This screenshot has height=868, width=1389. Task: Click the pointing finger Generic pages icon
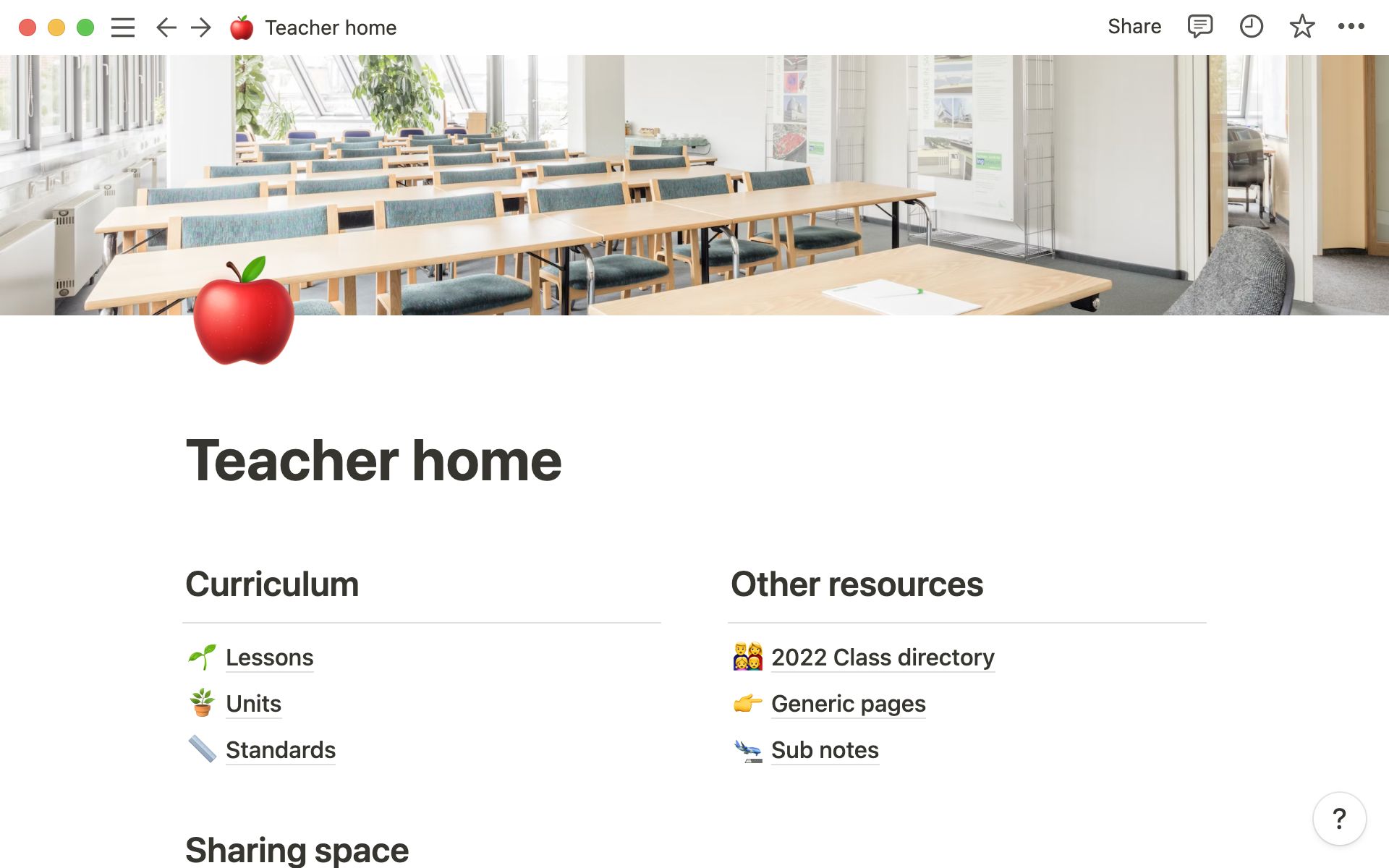(747, 703)
